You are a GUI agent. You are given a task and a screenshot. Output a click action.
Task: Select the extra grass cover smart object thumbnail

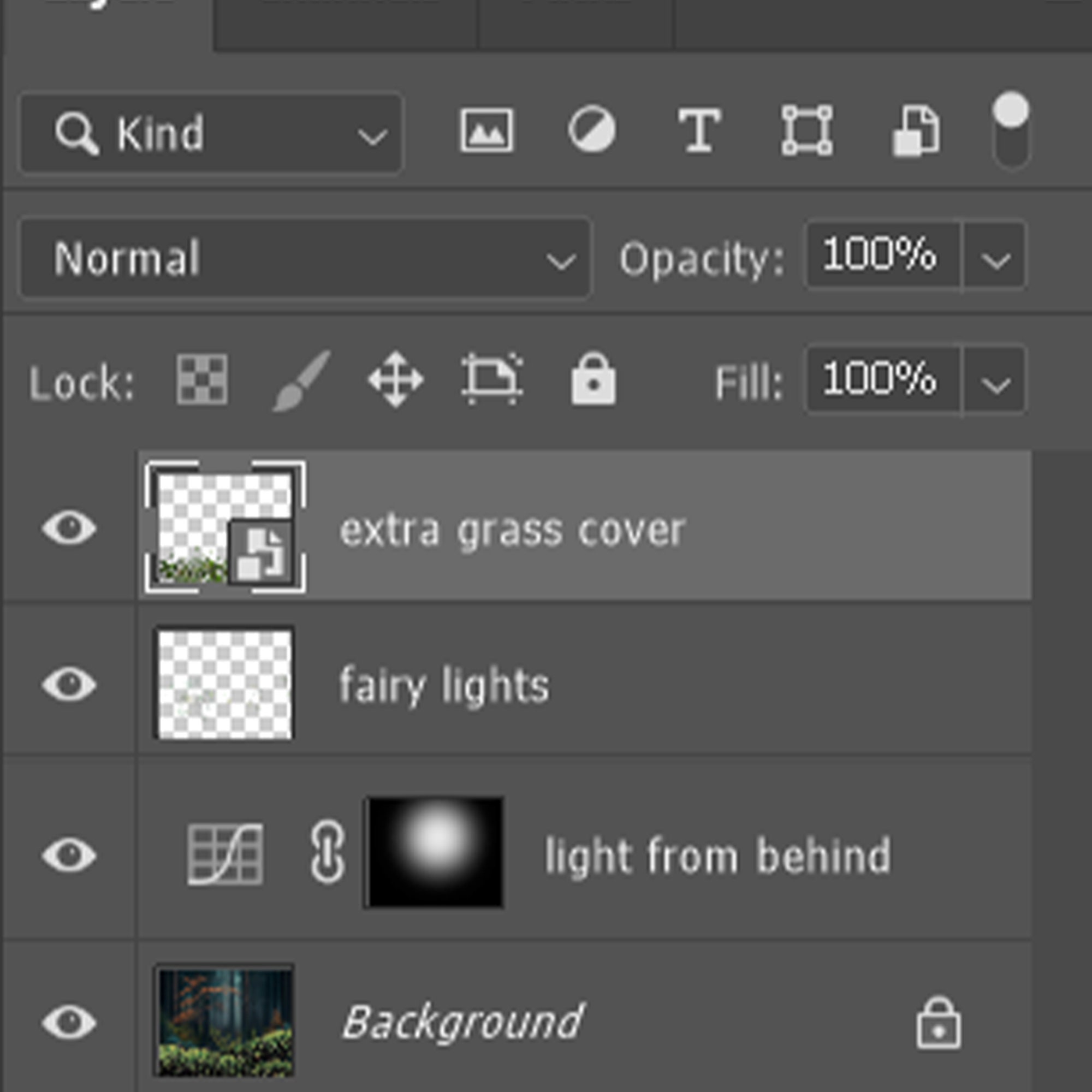pyautogui.click(x=225, y=527)
